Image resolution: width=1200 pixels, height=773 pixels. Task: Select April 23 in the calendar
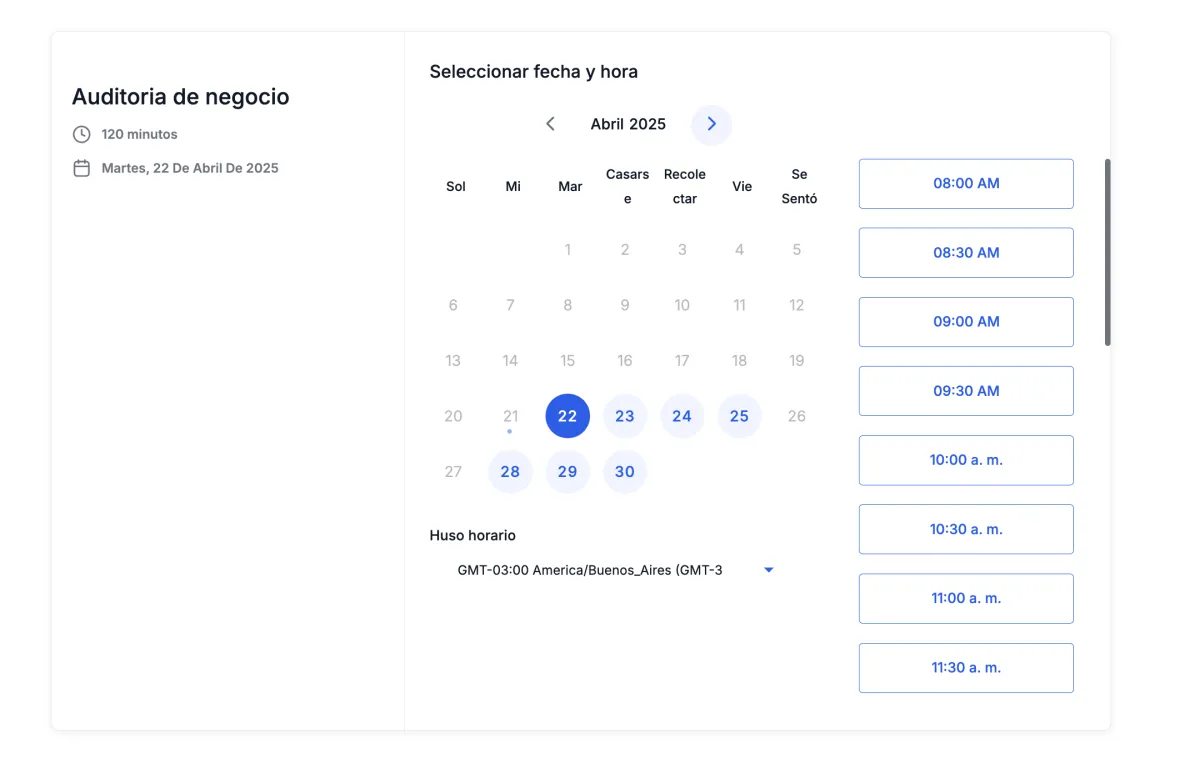coord(625,416)
